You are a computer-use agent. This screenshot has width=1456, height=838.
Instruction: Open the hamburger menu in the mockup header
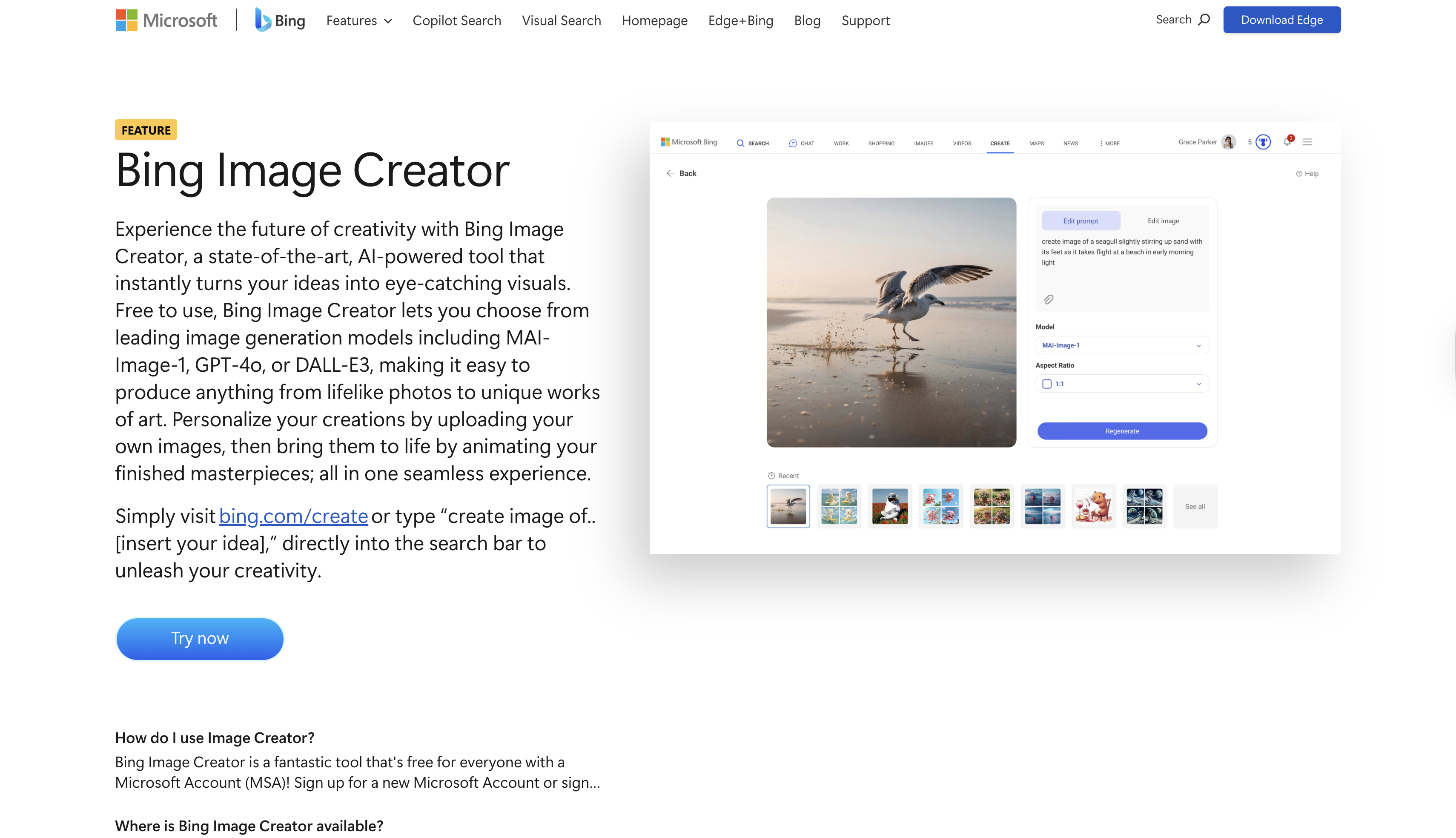(x=1307, y=142)
